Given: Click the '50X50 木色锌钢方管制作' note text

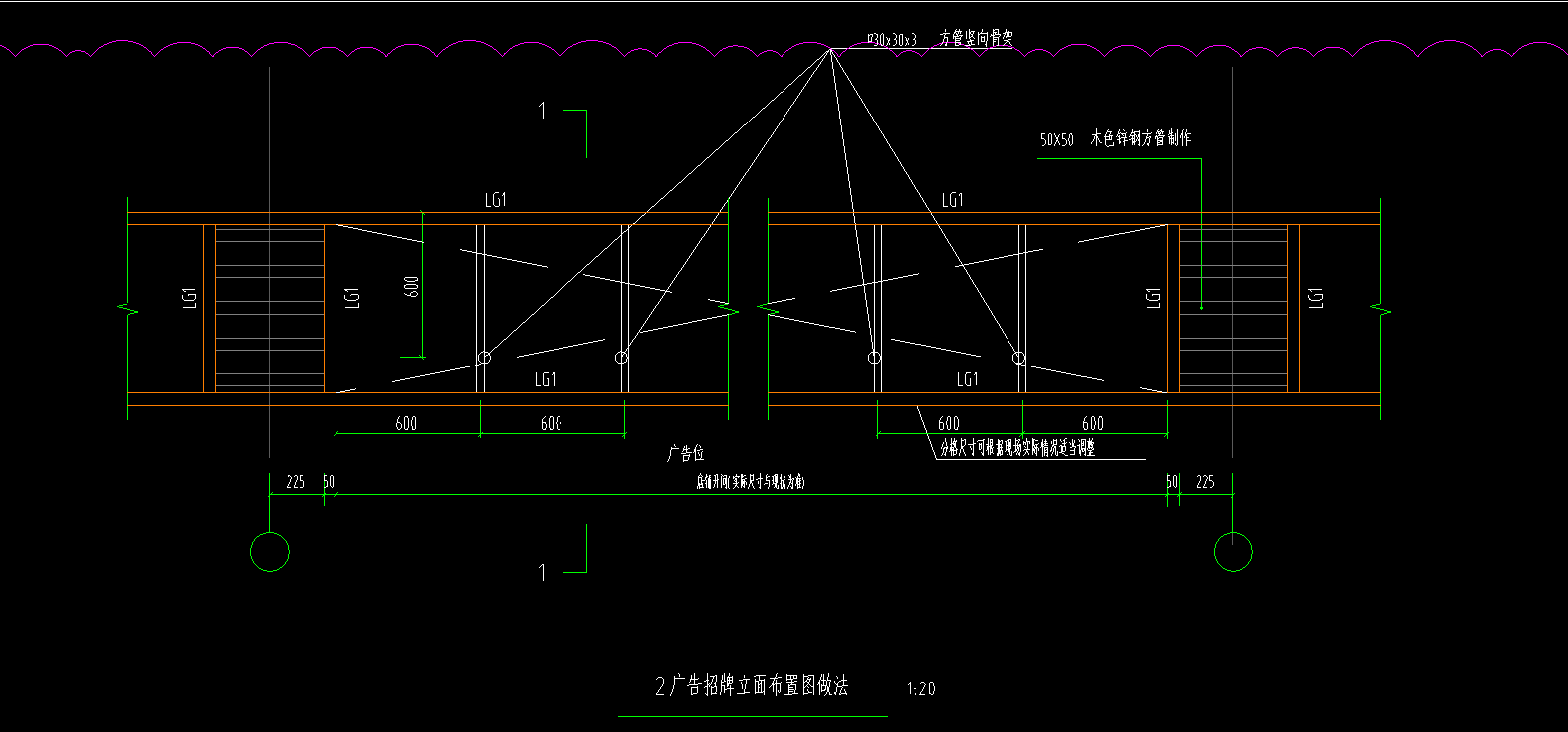Looking at the screenshot, I should click(1115, 139).
